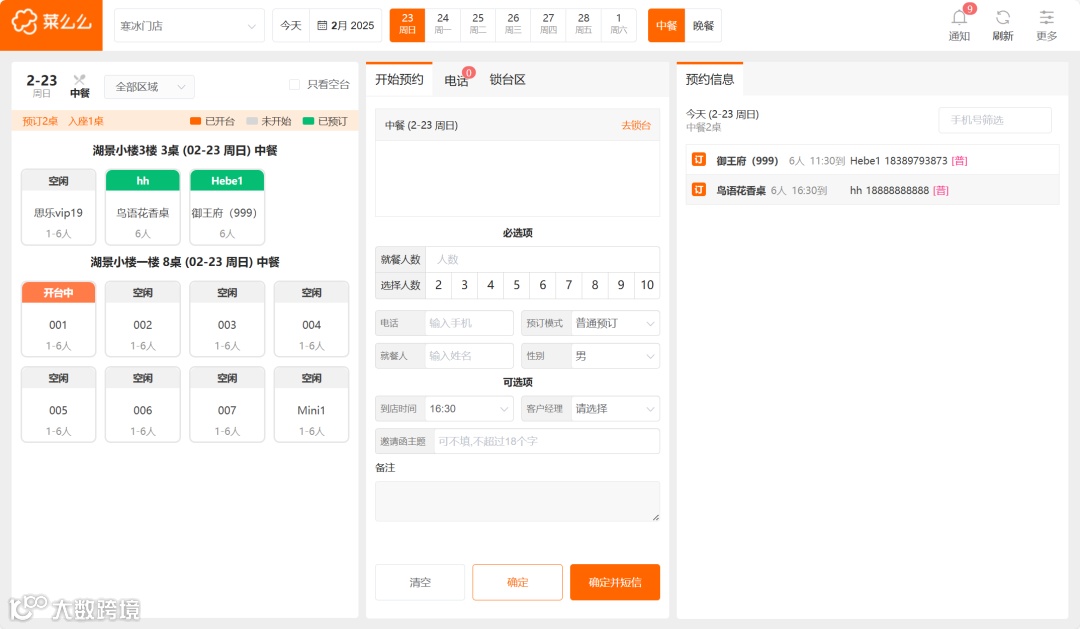Screen dimensions: 1080x629
Task: Select date 23 周日
Action: tap(407, 25)
